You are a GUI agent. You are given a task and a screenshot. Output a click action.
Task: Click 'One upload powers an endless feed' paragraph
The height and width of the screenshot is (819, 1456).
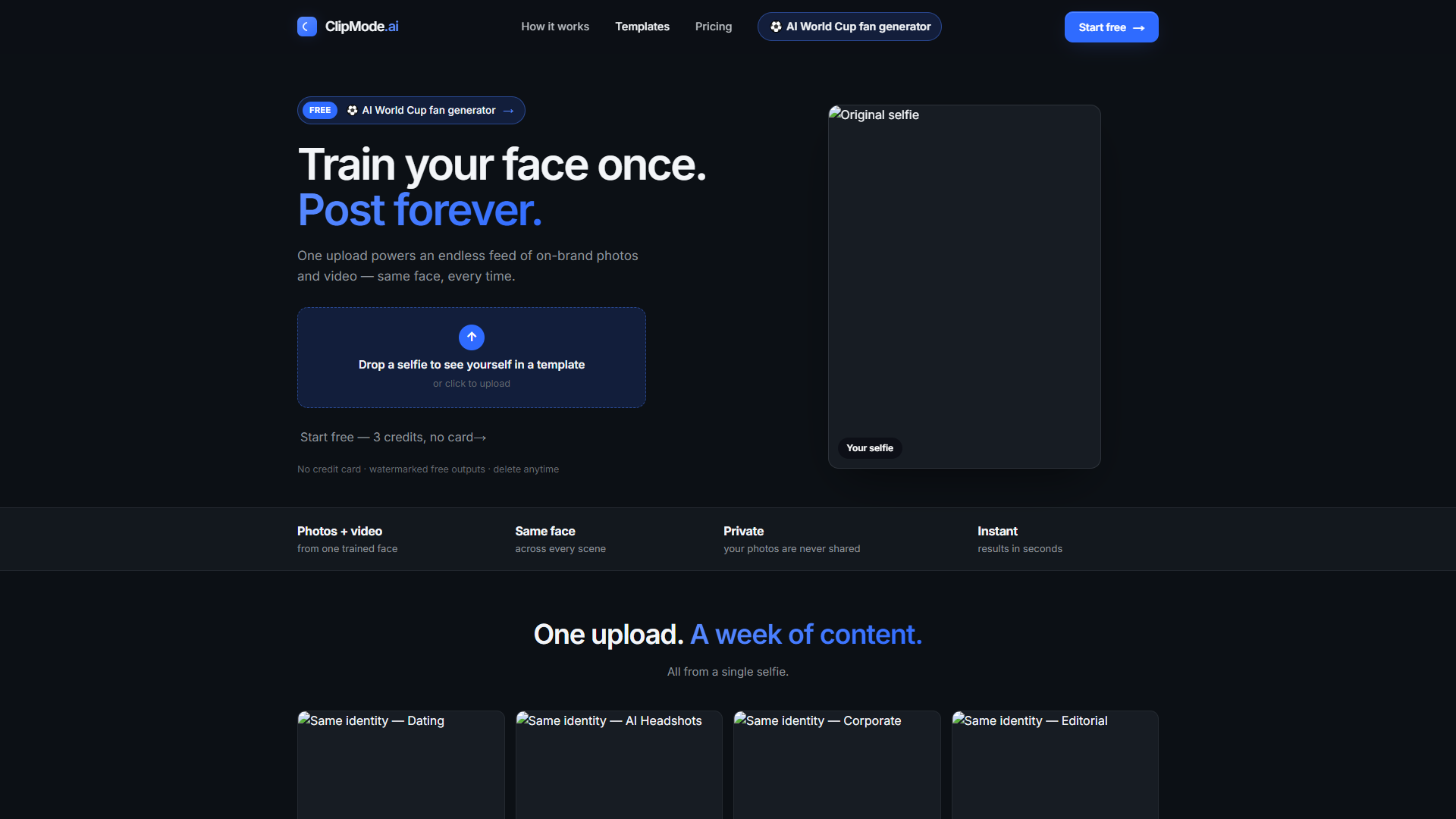coord(468,266)
